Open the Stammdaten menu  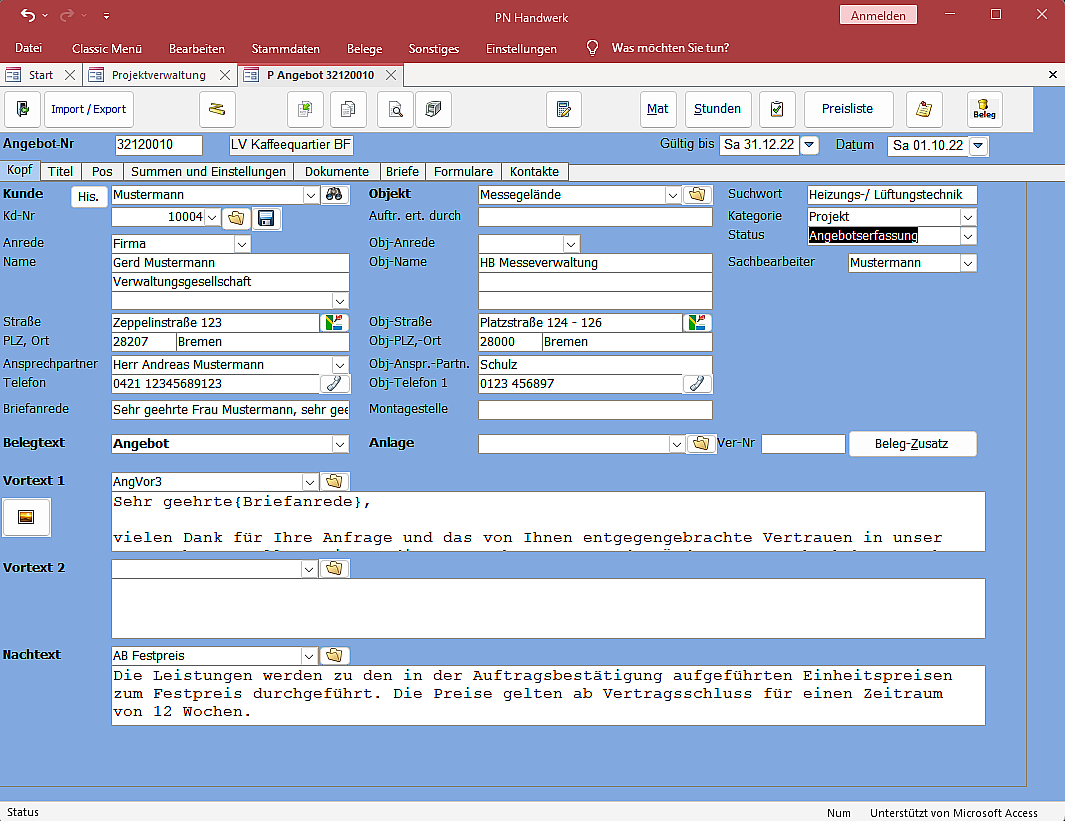tap(286, 48)
